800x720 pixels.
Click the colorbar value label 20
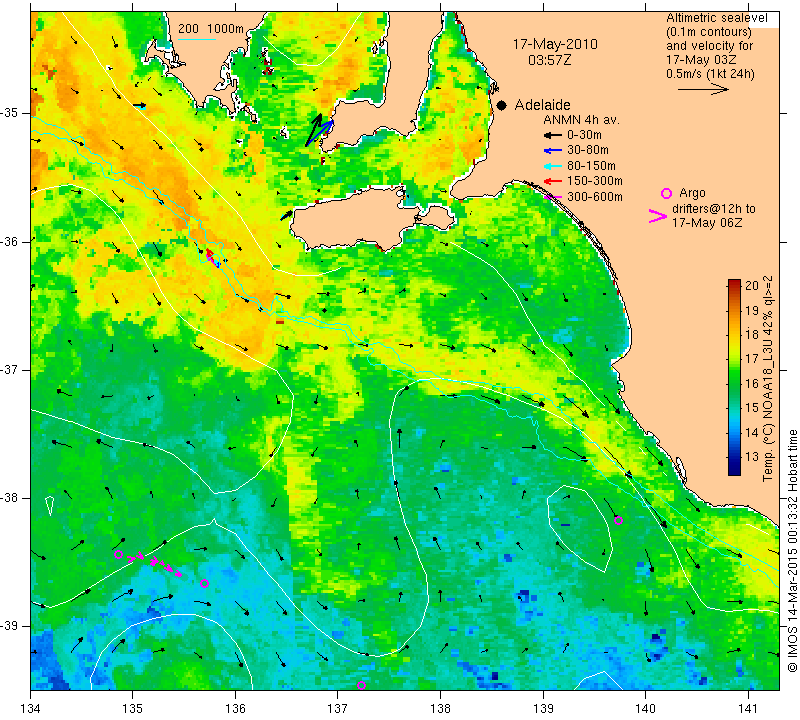coord(753,285)
